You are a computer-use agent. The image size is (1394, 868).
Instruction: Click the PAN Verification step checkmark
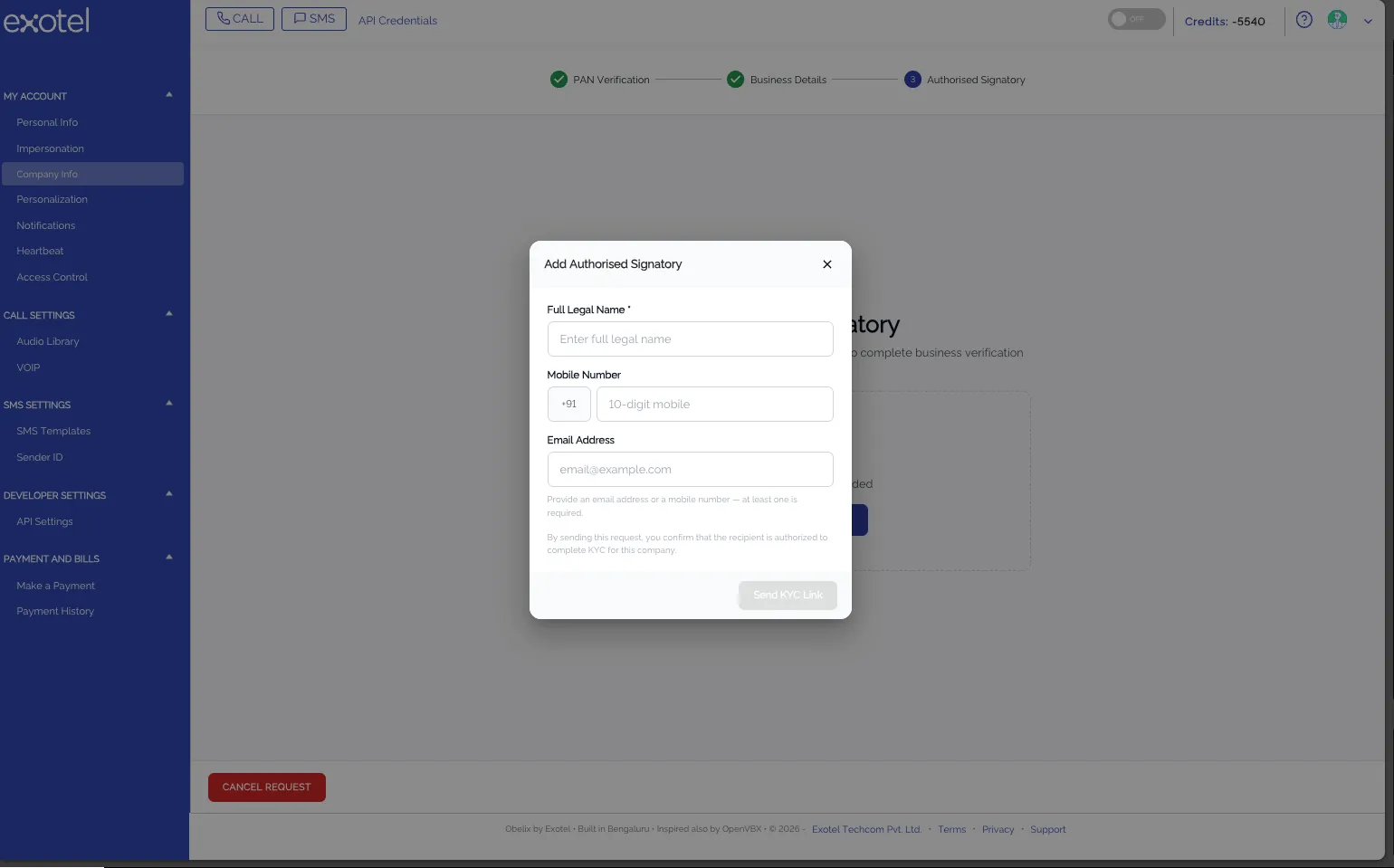[x=559, y=80]
